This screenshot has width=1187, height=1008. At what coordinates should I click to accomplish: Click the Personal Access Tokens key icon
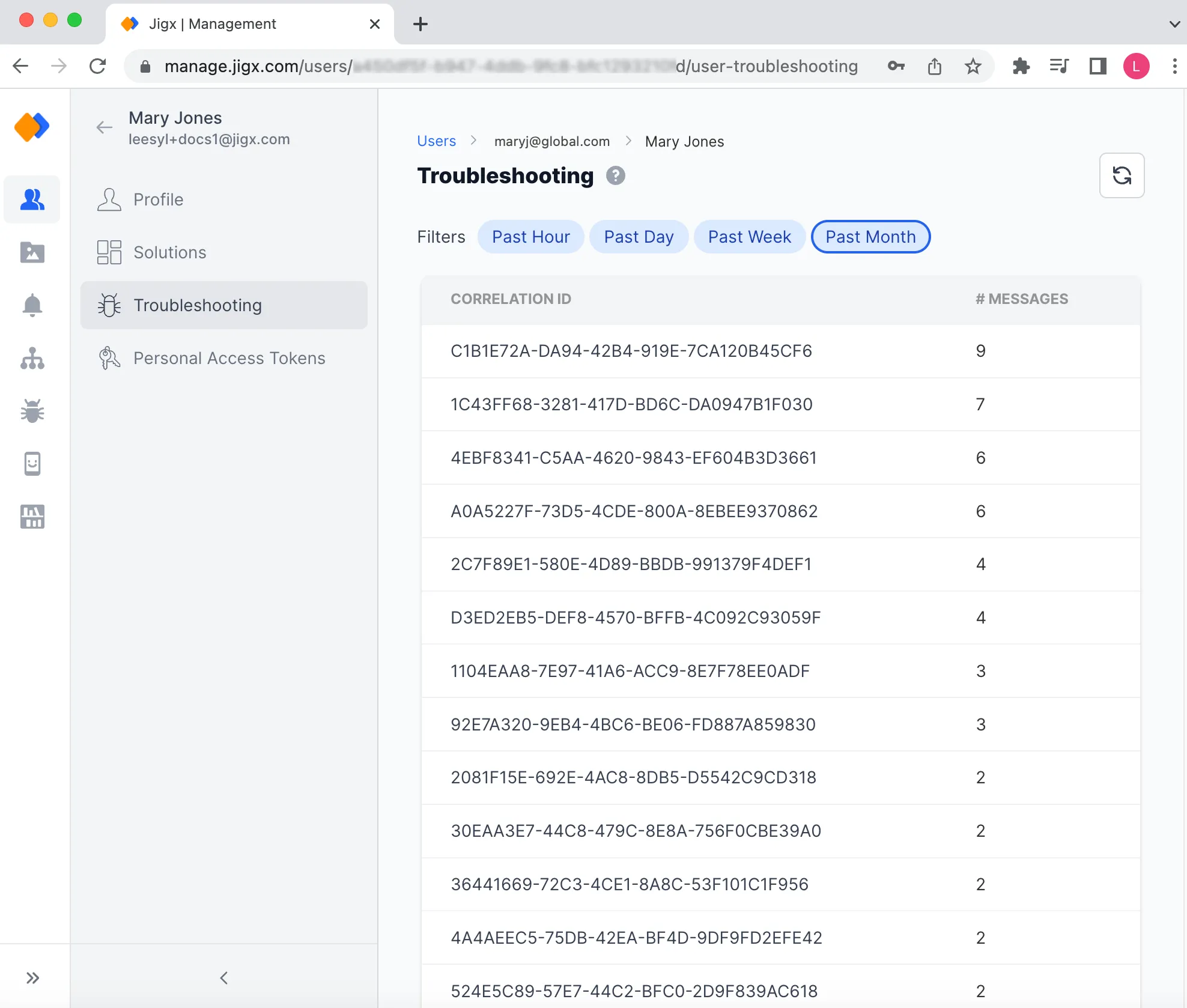pyautogui.click(x=109, y=358)
